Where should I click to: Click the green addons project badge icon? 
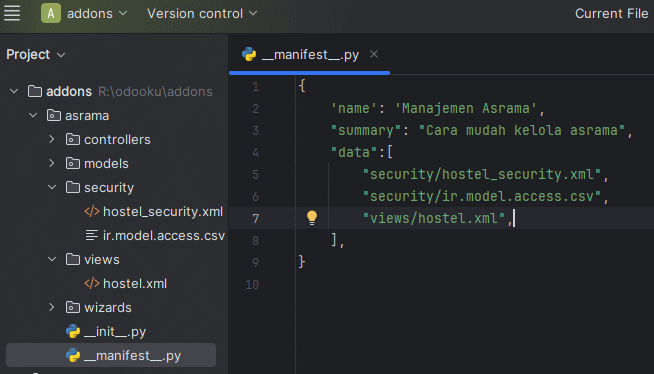[x=51, y=13]
